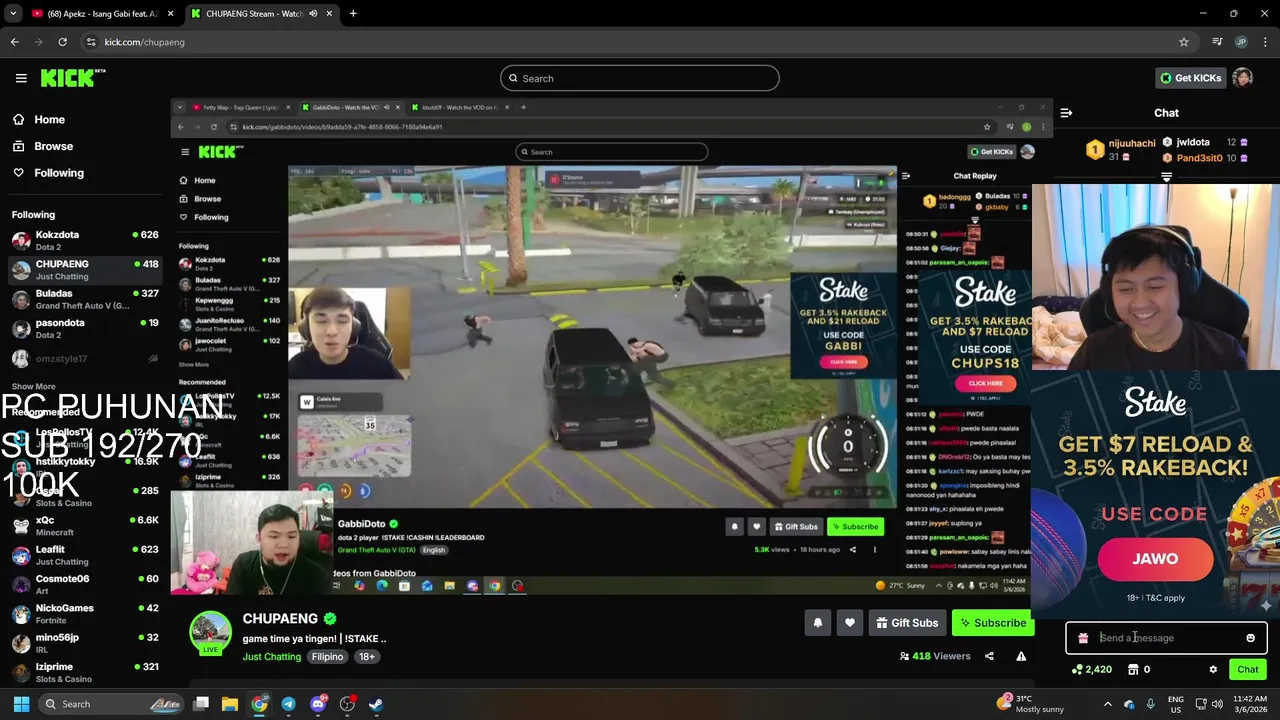Viewport: 1280px width, 720px height.
Task: Open Browse in the sidebar
Action: pyautogui.click(x=53, y=146)
